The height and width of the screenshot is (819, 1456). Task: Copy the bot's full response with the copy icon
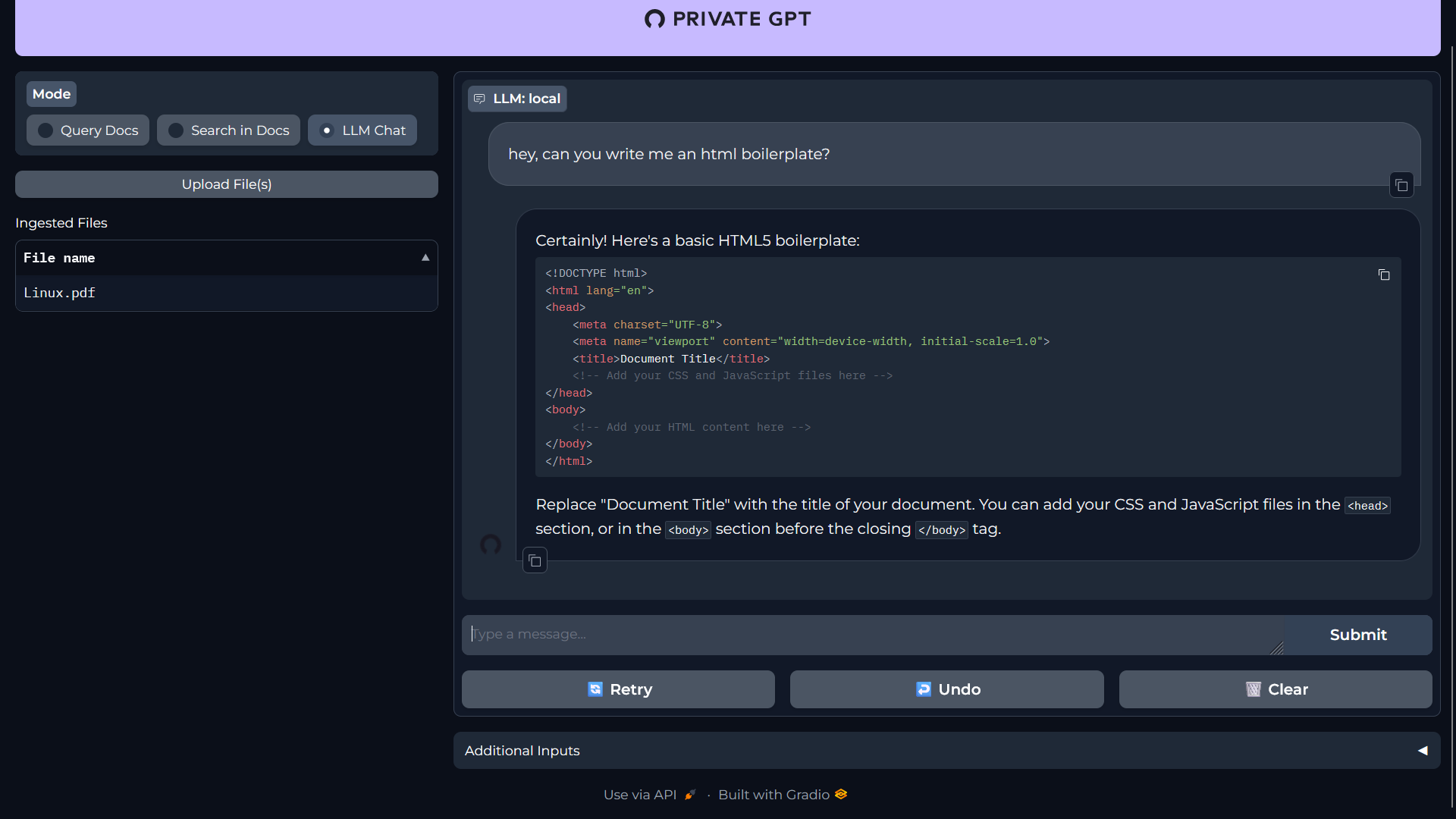coord(535,560)
